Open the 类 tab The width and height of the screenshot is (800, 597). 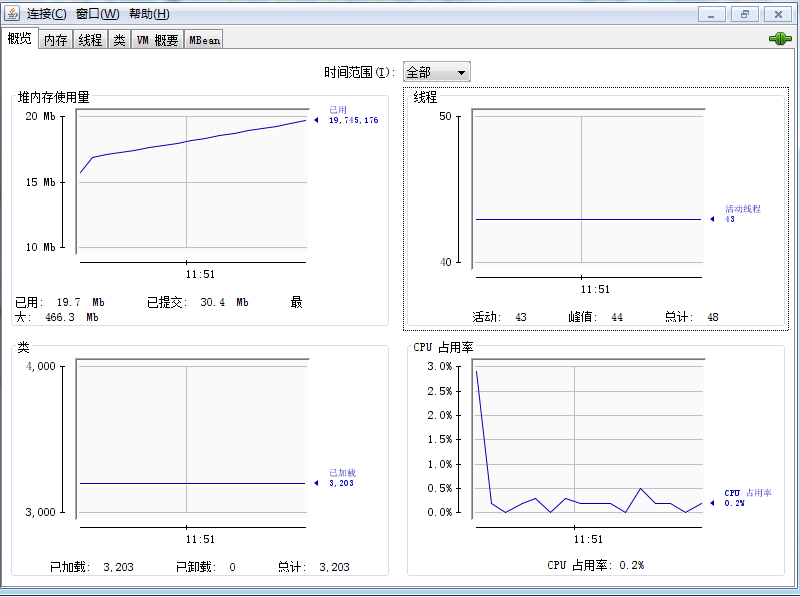point(119,40)
